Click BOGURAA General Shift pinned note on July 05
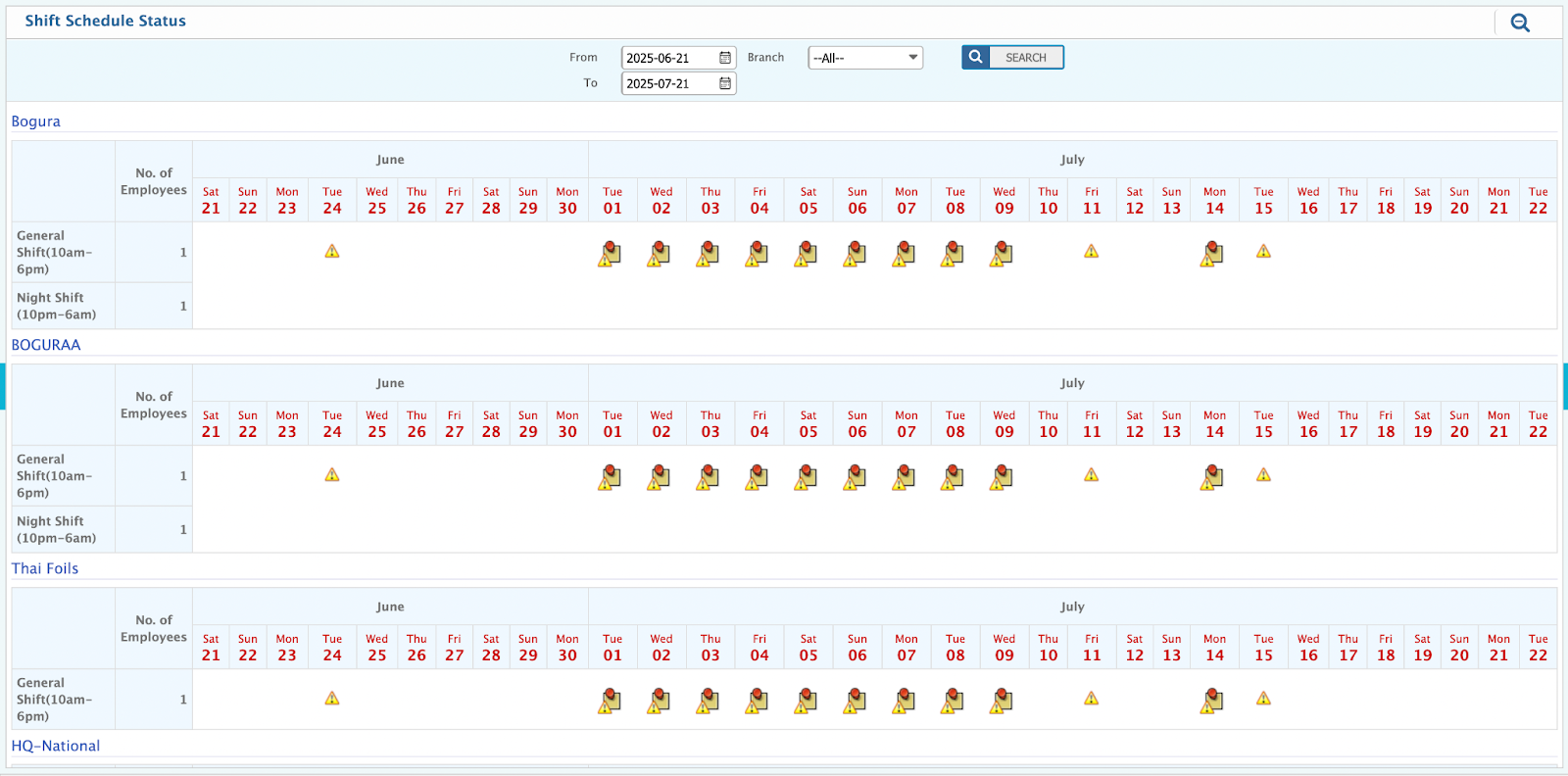The image size is (1568, 776). click(806, 477)
